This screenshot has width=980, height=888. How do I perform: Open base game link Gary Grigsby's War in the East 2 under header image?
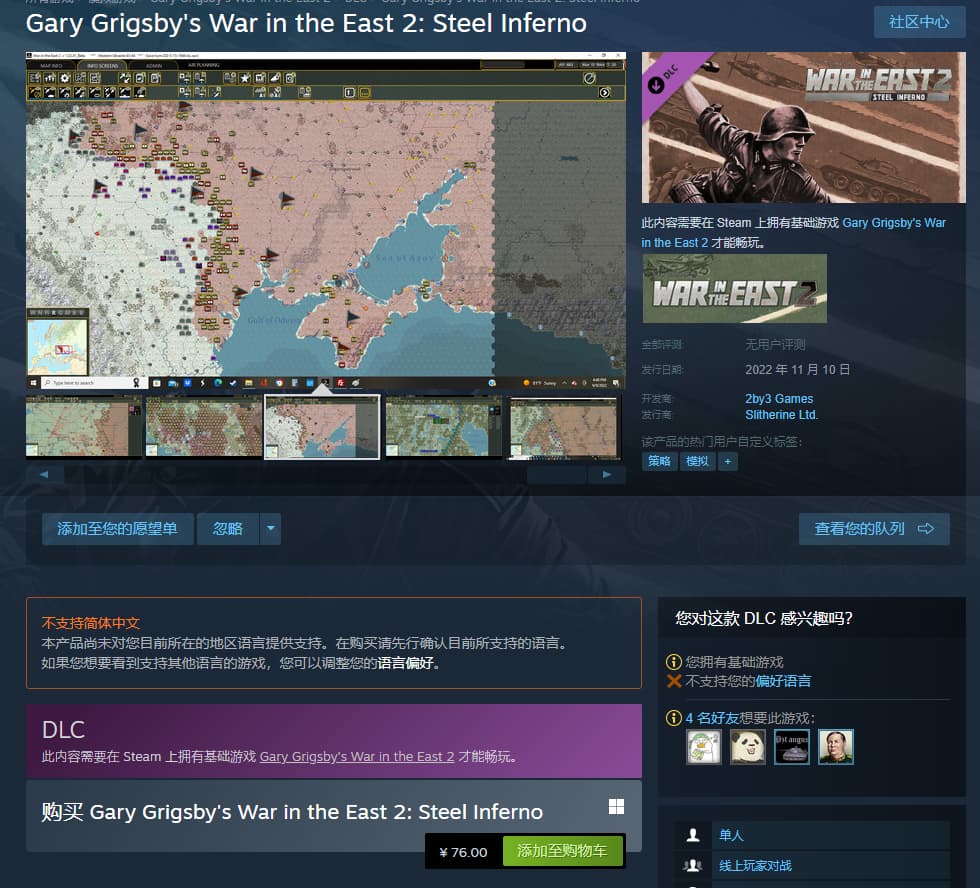click(x=794, y=232)
